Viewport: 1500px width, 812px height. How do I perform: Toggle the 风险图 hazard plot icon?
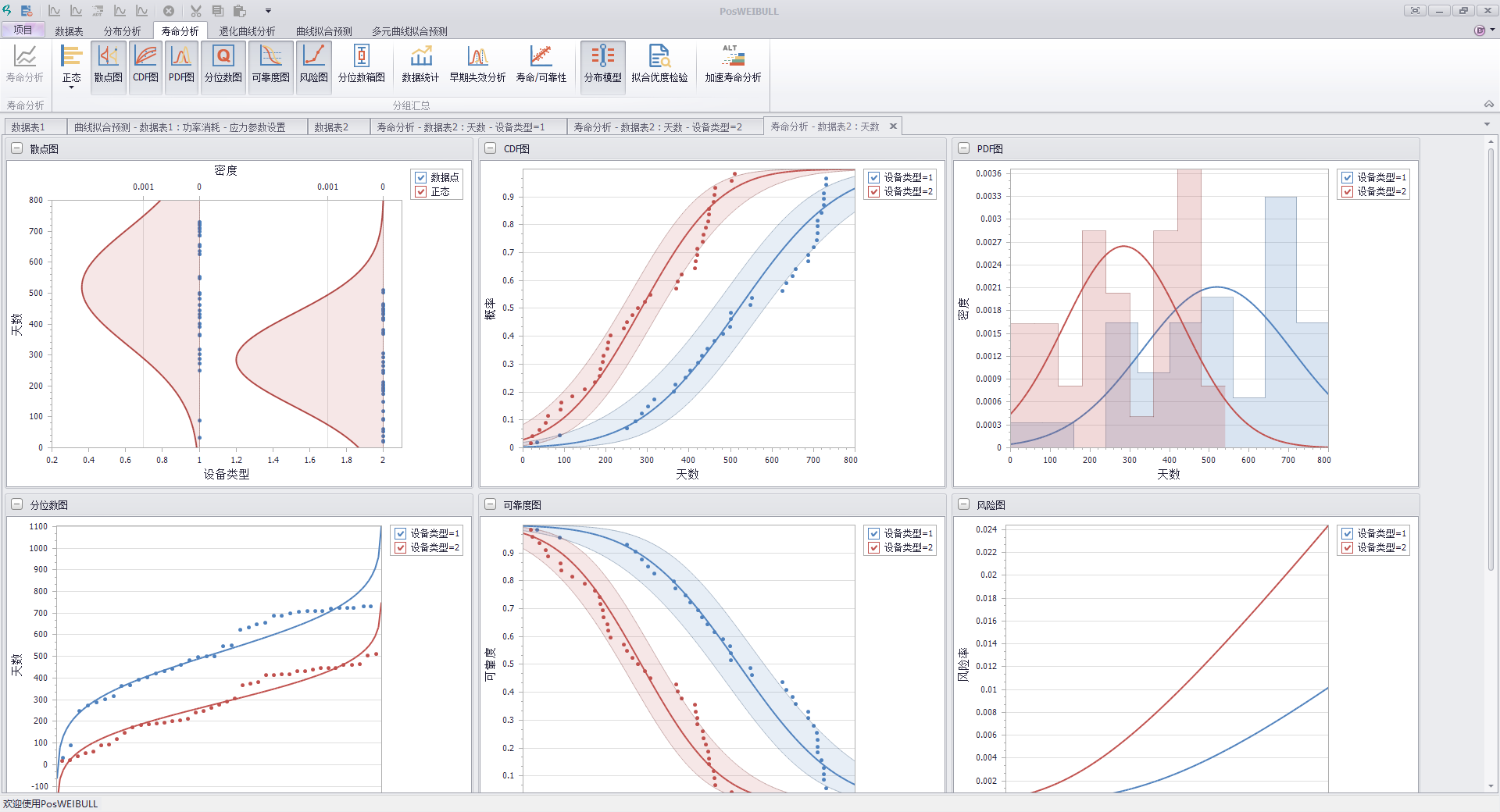coord(314,67)
